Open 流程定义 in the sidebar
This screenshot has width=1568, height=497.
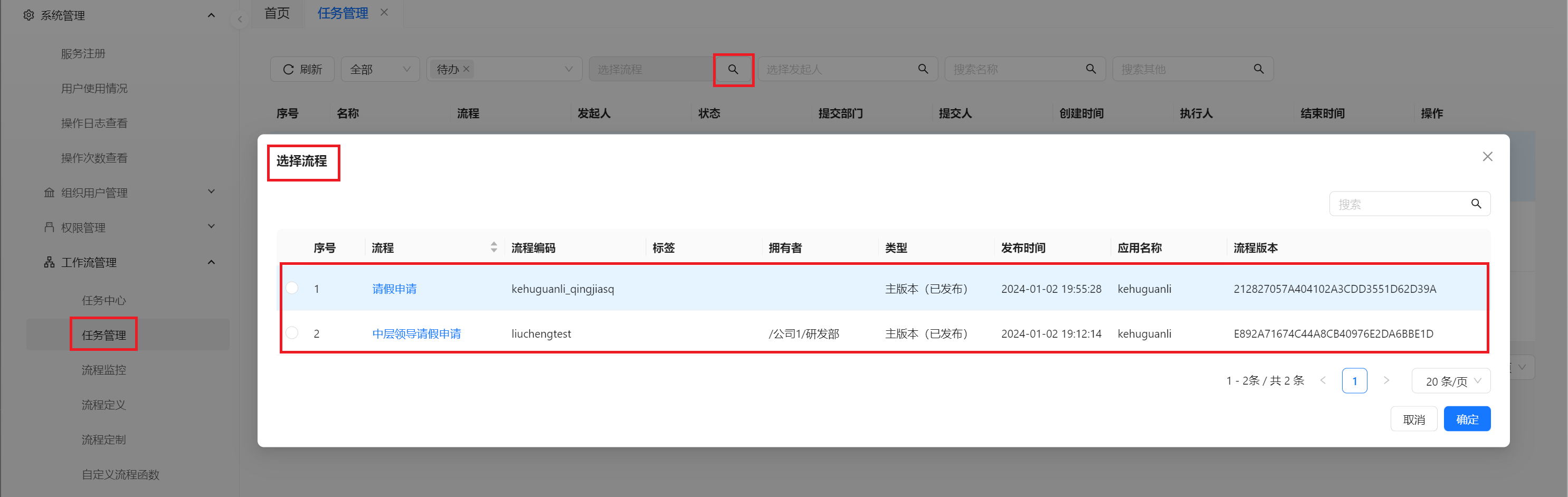pos(104,404)
